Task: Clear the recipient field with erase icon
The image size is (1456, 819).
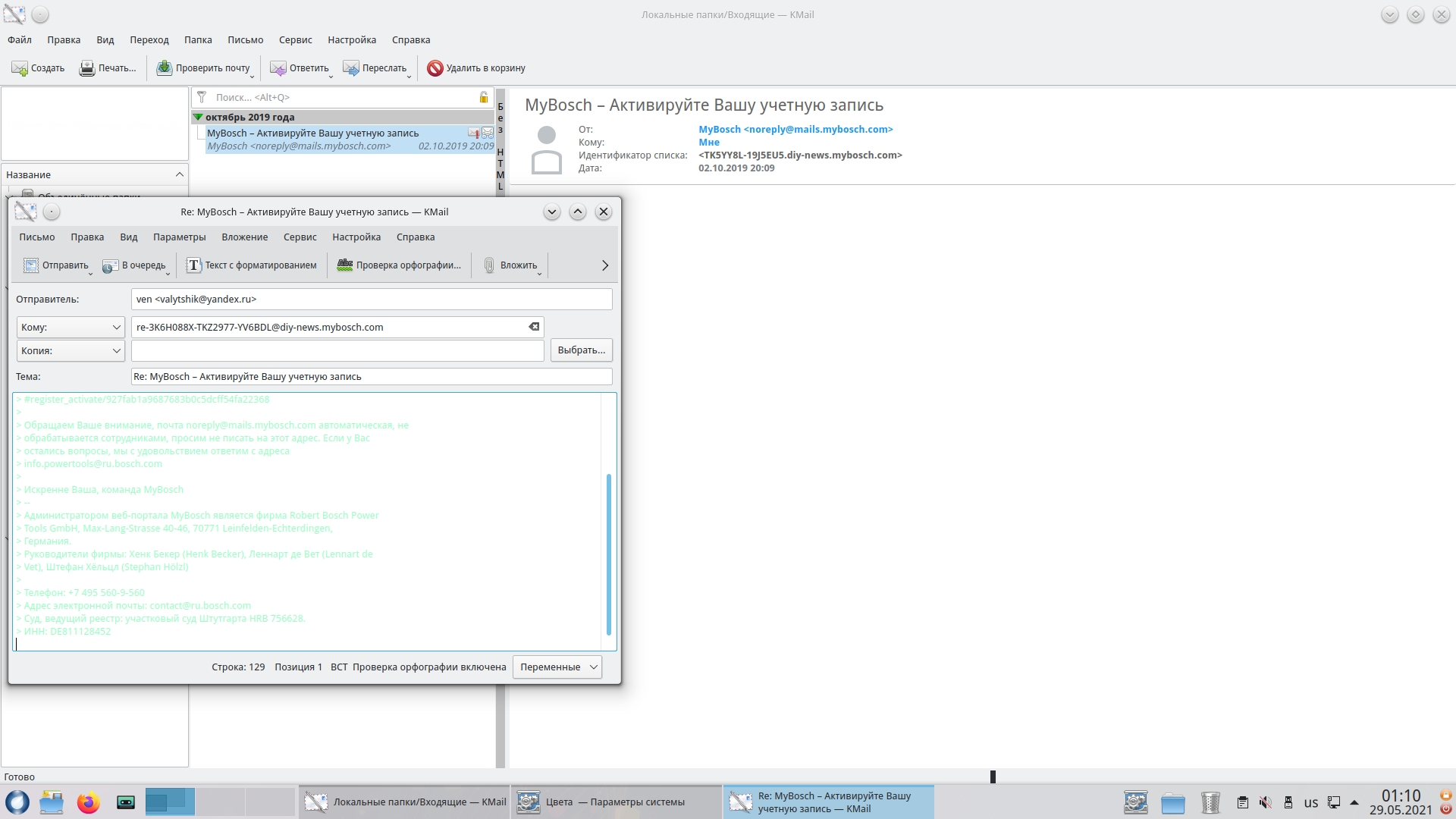Action: [x=534, y=327]
